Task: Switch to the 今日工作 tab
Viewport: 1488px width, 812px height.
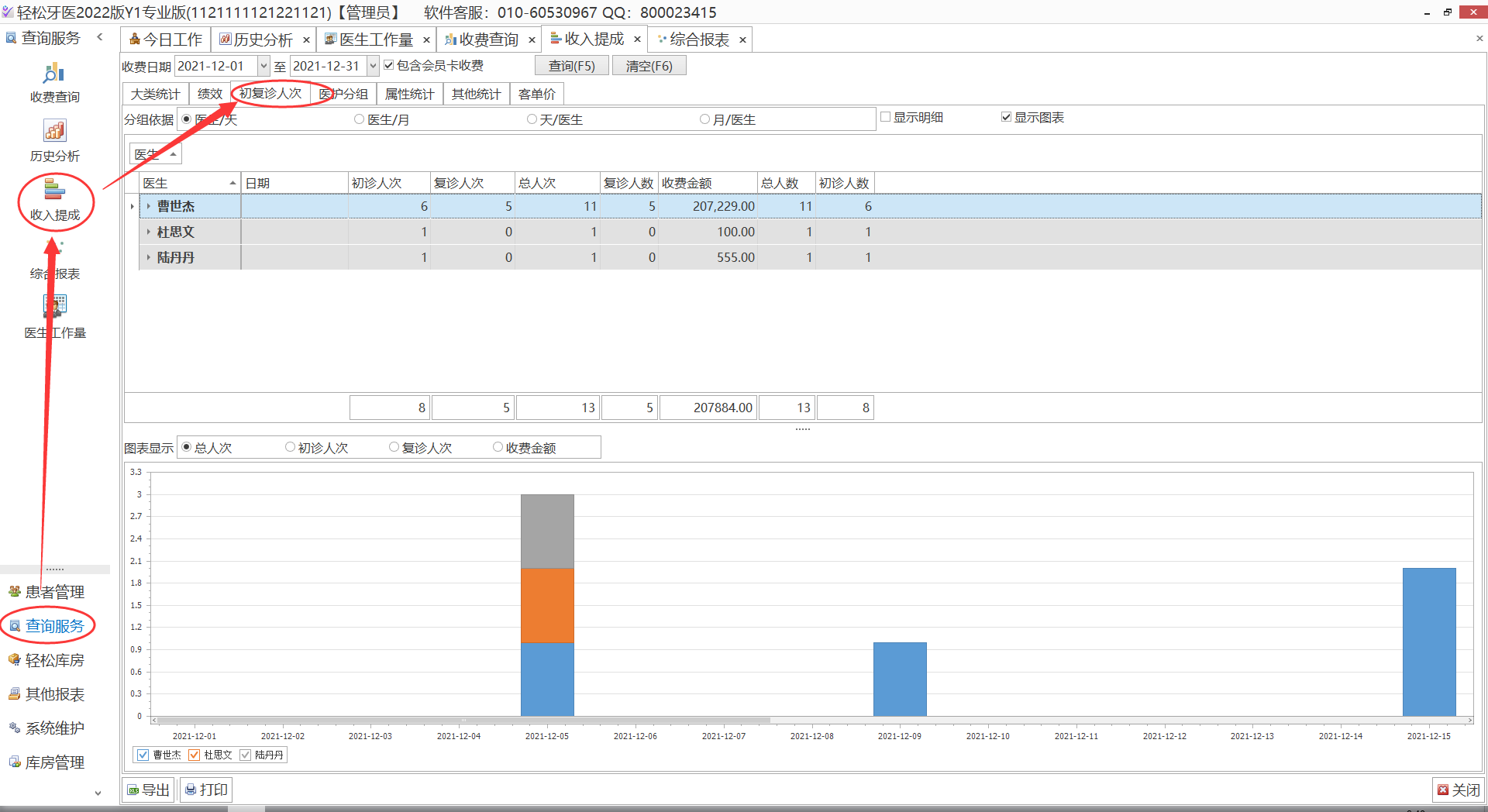Action: pos(165,40)
